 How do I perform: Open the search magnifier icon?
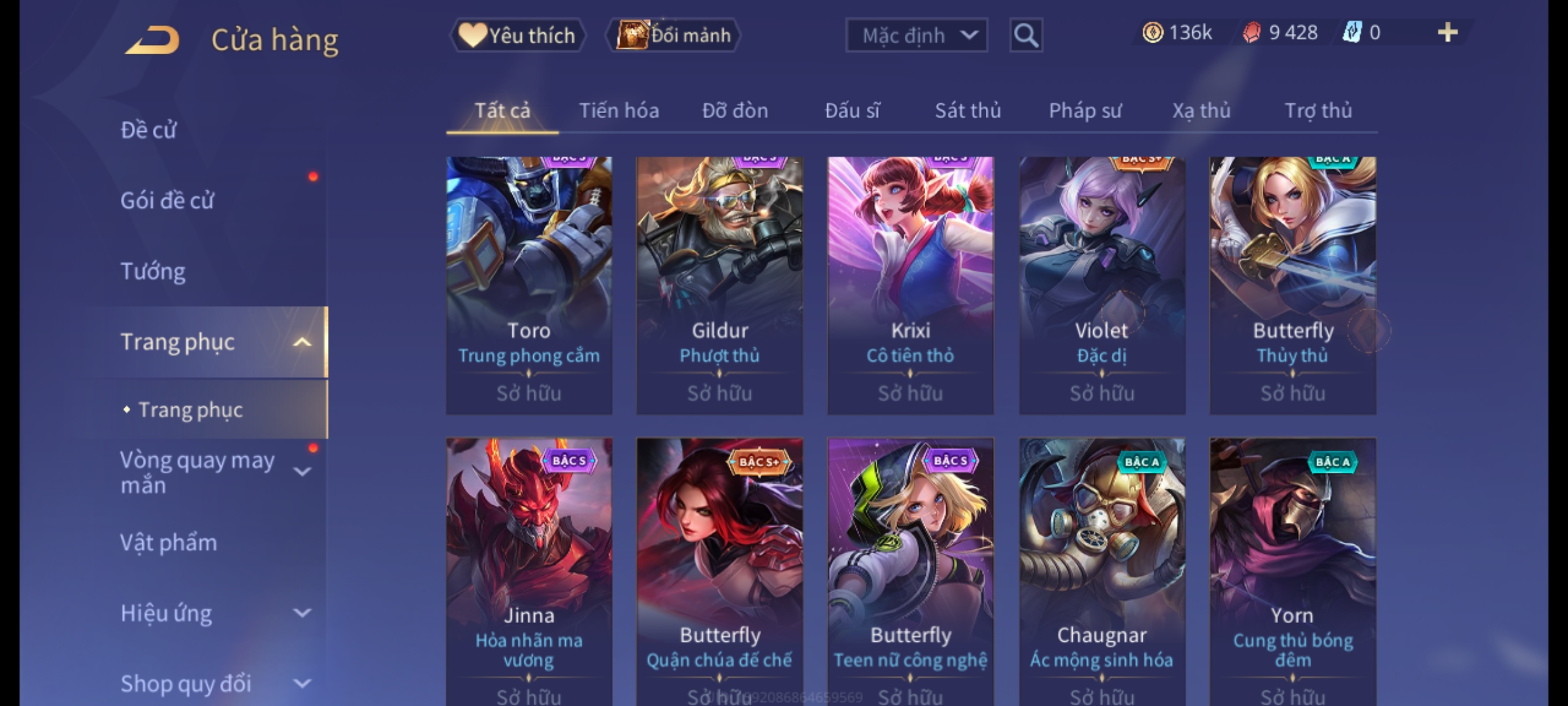click(1026, 35)
